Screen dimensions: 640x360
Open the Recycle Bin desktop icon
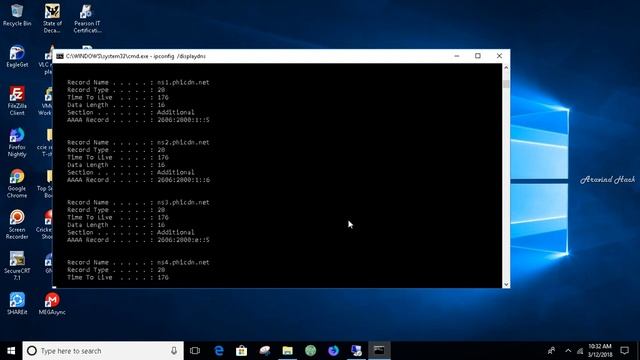17,15
